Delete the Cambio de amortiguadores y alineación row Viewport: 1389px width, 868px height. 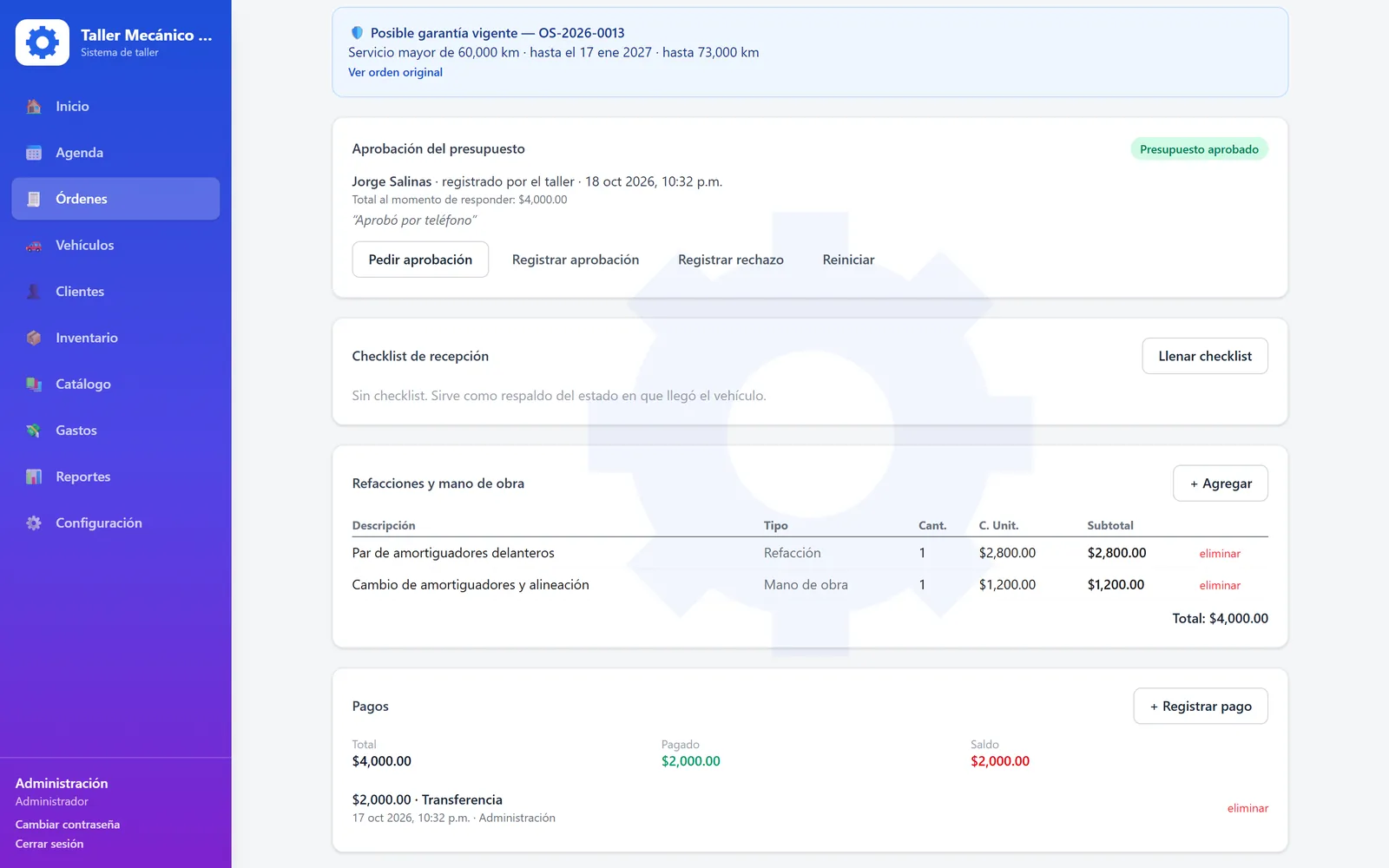click(1220, 586)
